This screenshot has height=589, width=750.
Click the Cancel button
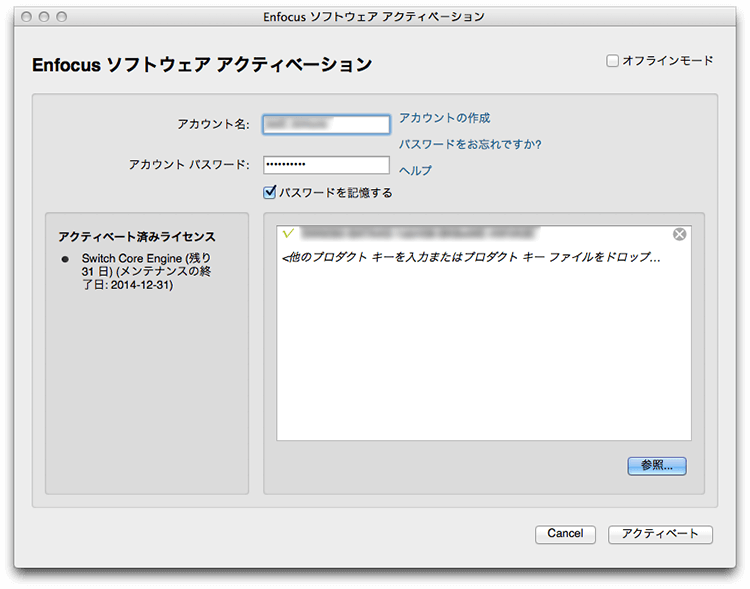(x=565, y=534)
